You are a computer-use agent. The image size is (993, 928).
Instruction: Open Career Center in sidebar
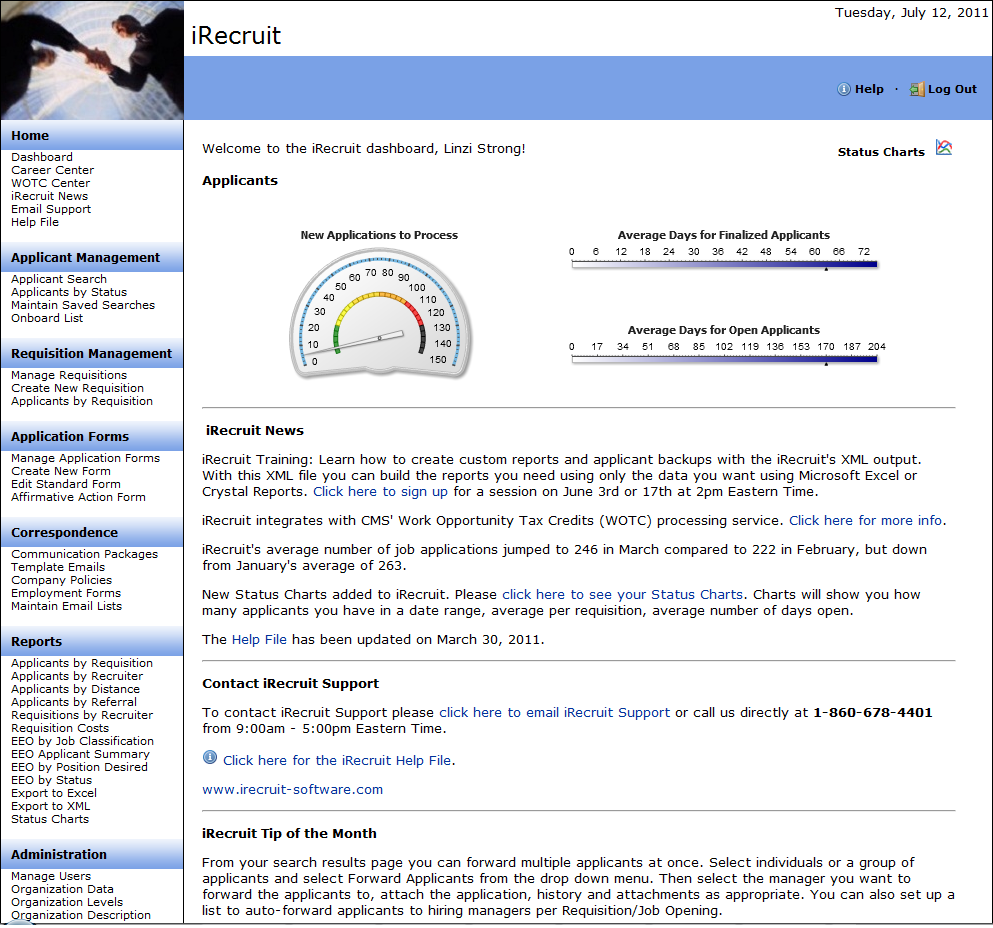[x=53, y=170]
